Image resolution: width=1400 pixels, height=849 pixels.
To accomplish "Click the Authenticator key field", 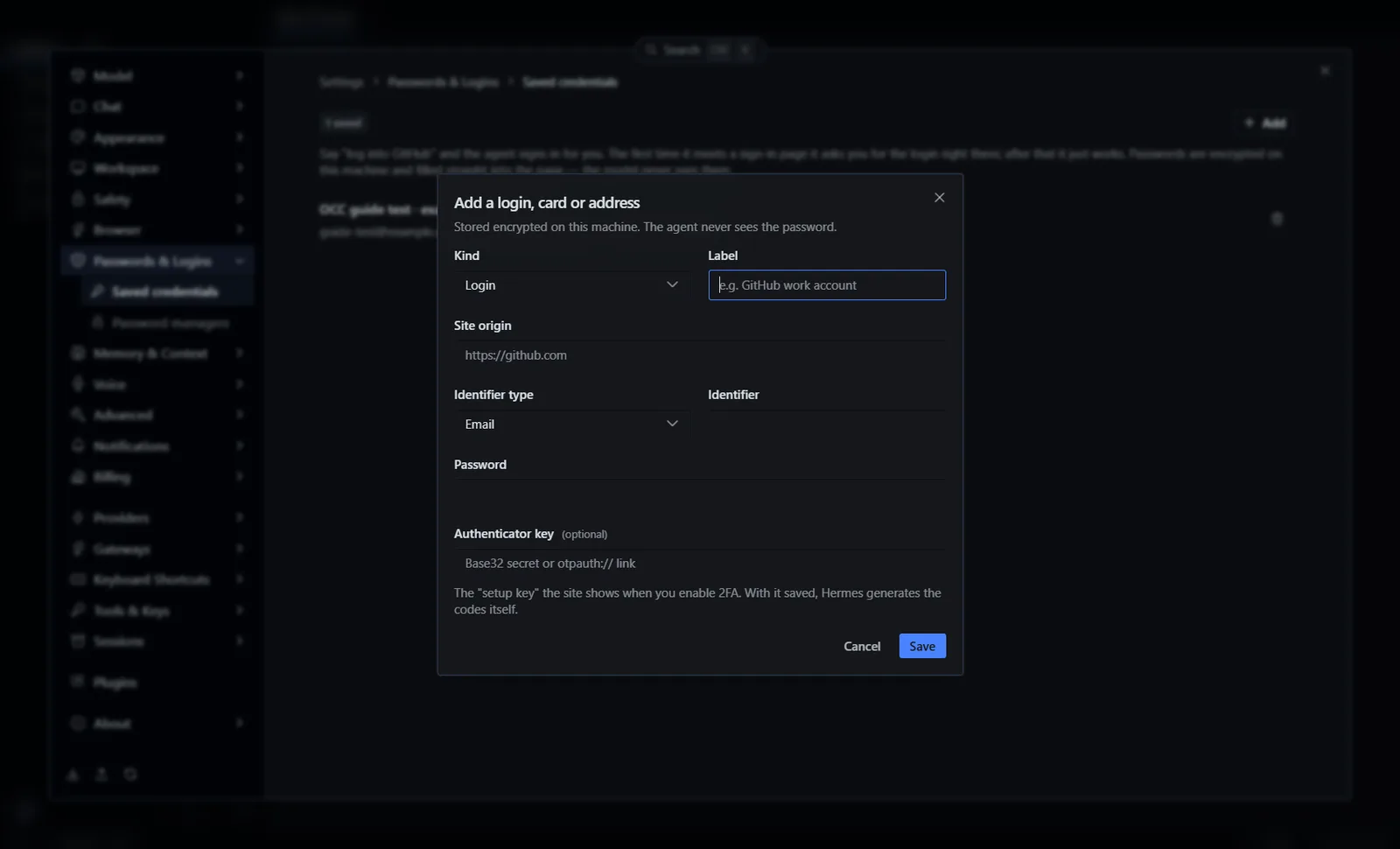I will [699, 563].
